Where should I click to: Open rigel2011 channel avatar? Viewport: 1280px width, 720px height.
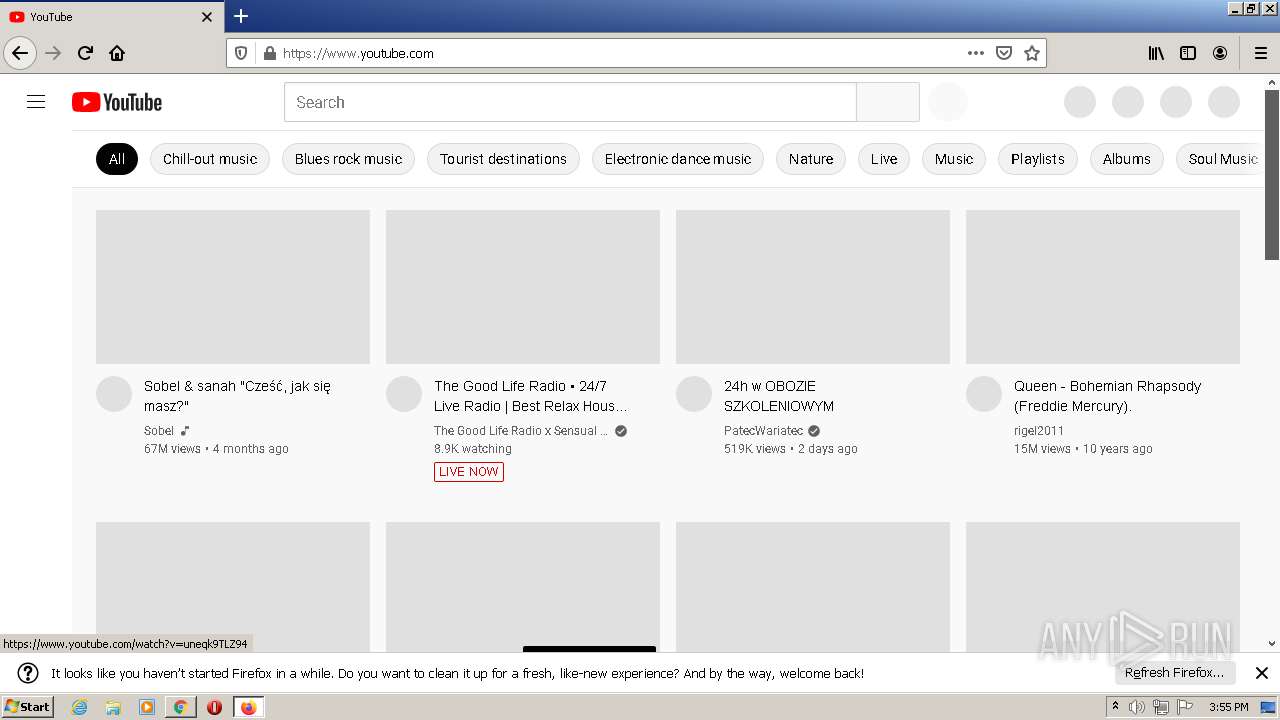984,394
